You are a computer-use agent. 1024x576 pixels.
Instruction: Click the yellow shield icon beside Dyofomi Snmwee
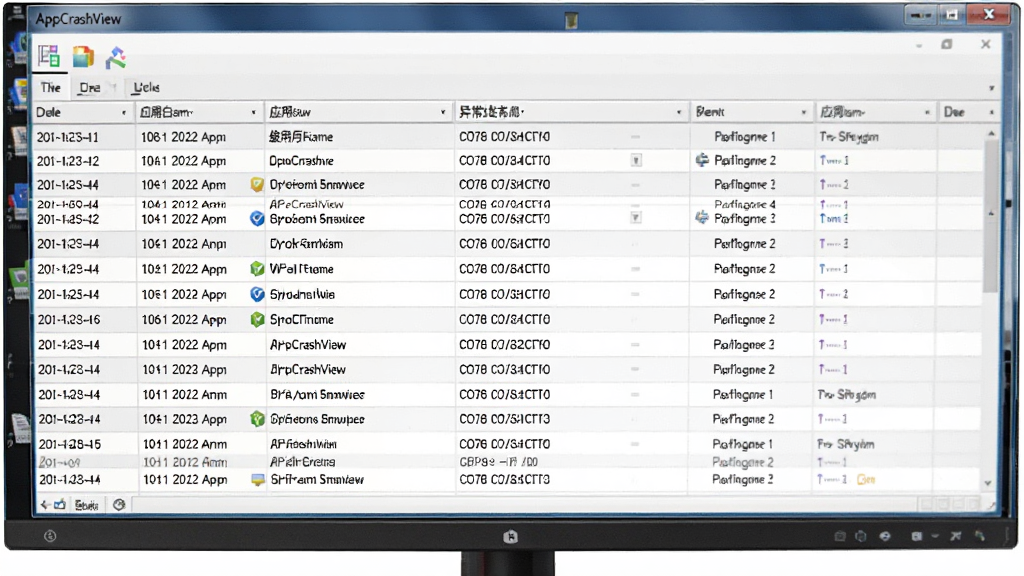(257, 185)
